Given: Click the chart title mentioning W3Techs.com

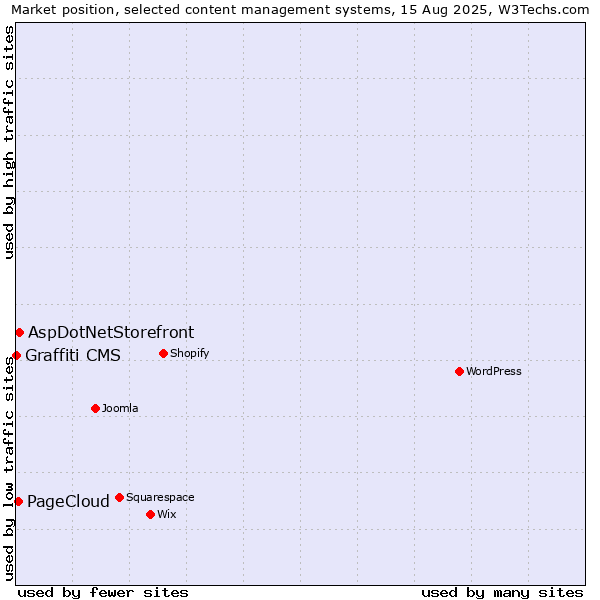Looking at the screenshot, I should [300, 10].
